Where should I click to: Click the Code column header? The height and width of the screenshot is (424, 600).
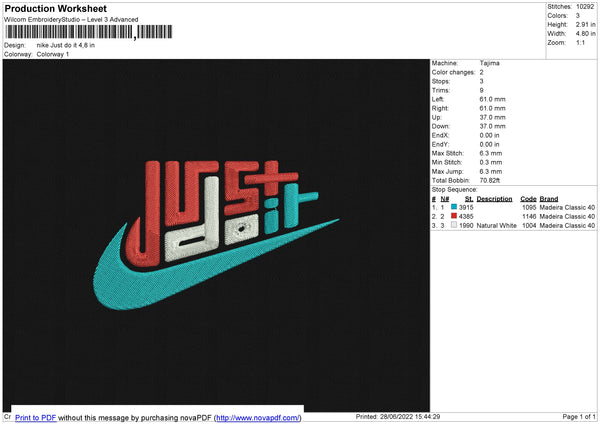coord(528,199)
